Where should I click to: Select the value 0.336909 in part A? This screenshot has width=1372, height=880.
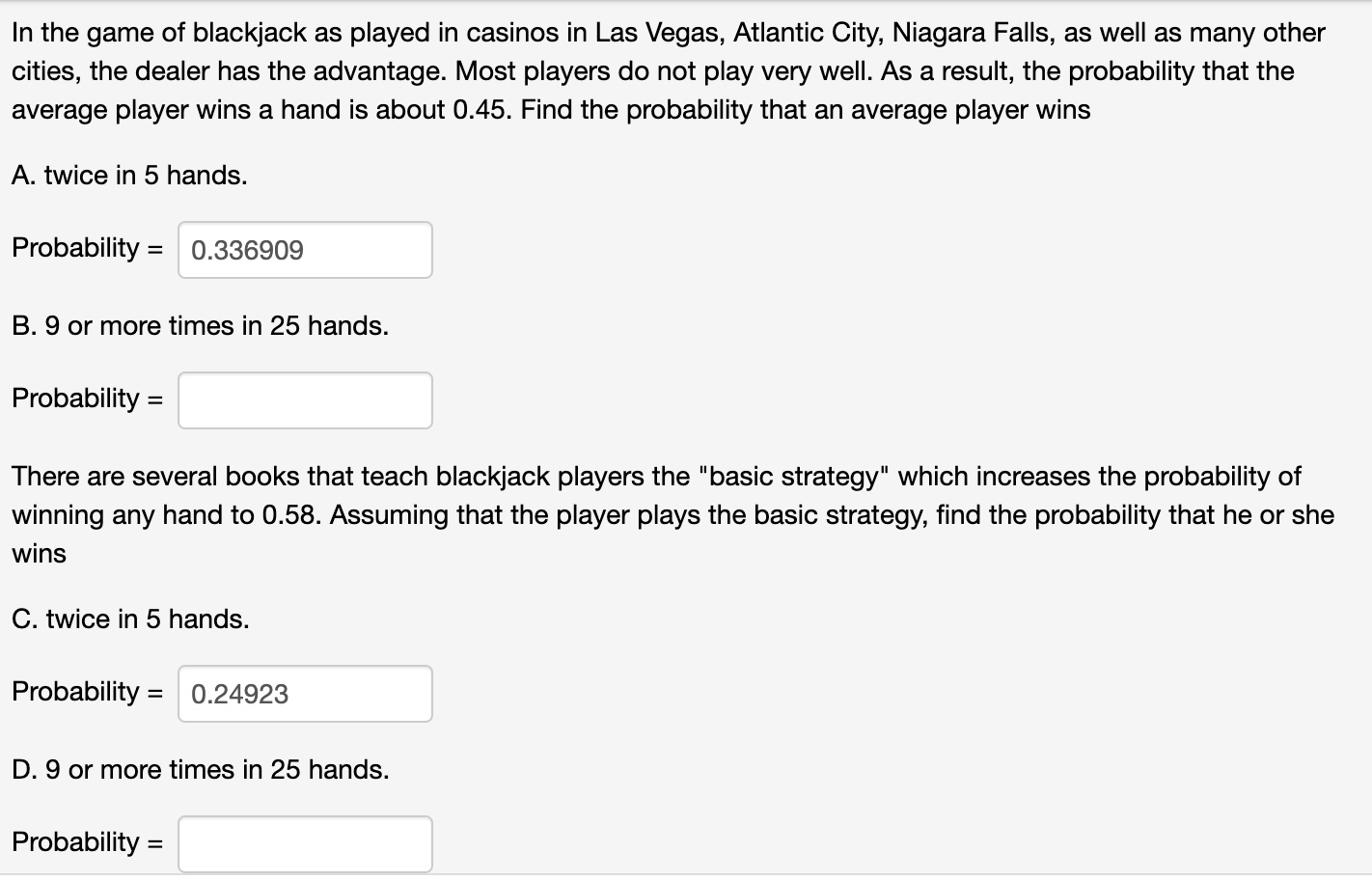coord(247,250)
